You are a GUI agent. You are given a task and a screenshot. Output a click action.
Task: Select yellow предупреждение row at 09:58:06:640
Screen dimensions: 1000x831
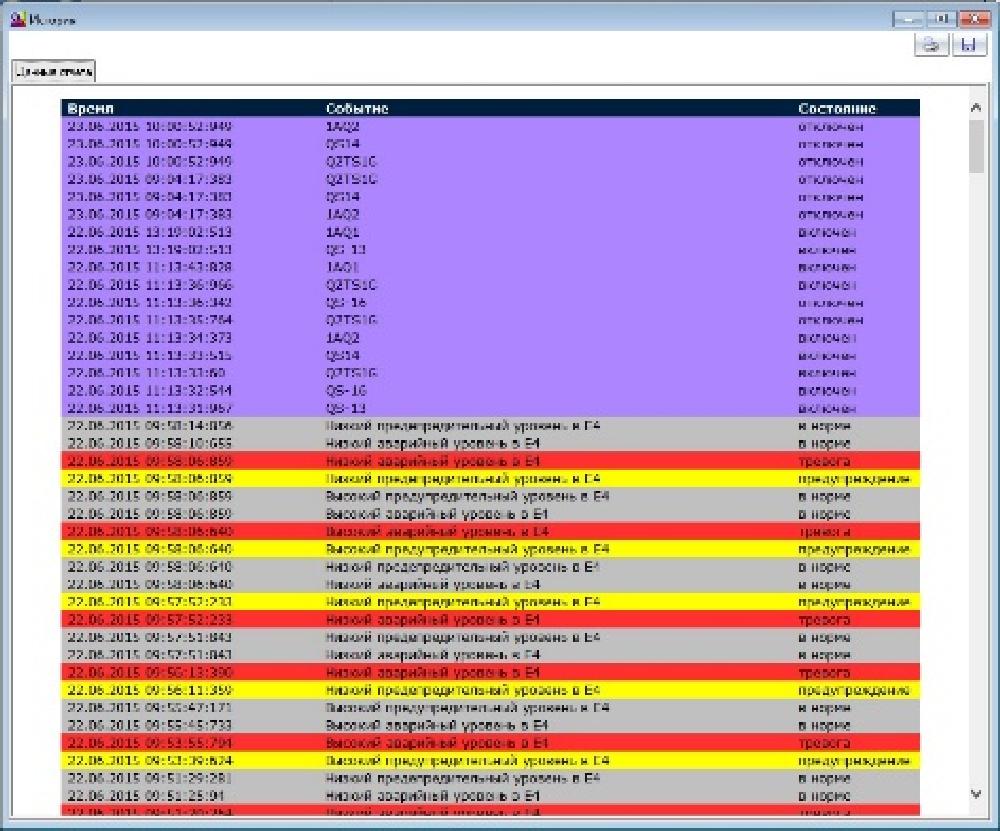[490, 550]
